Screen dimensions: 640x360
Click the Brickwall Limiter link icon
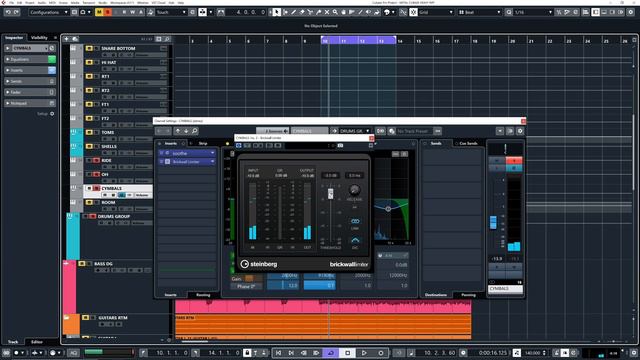[355, 221]
